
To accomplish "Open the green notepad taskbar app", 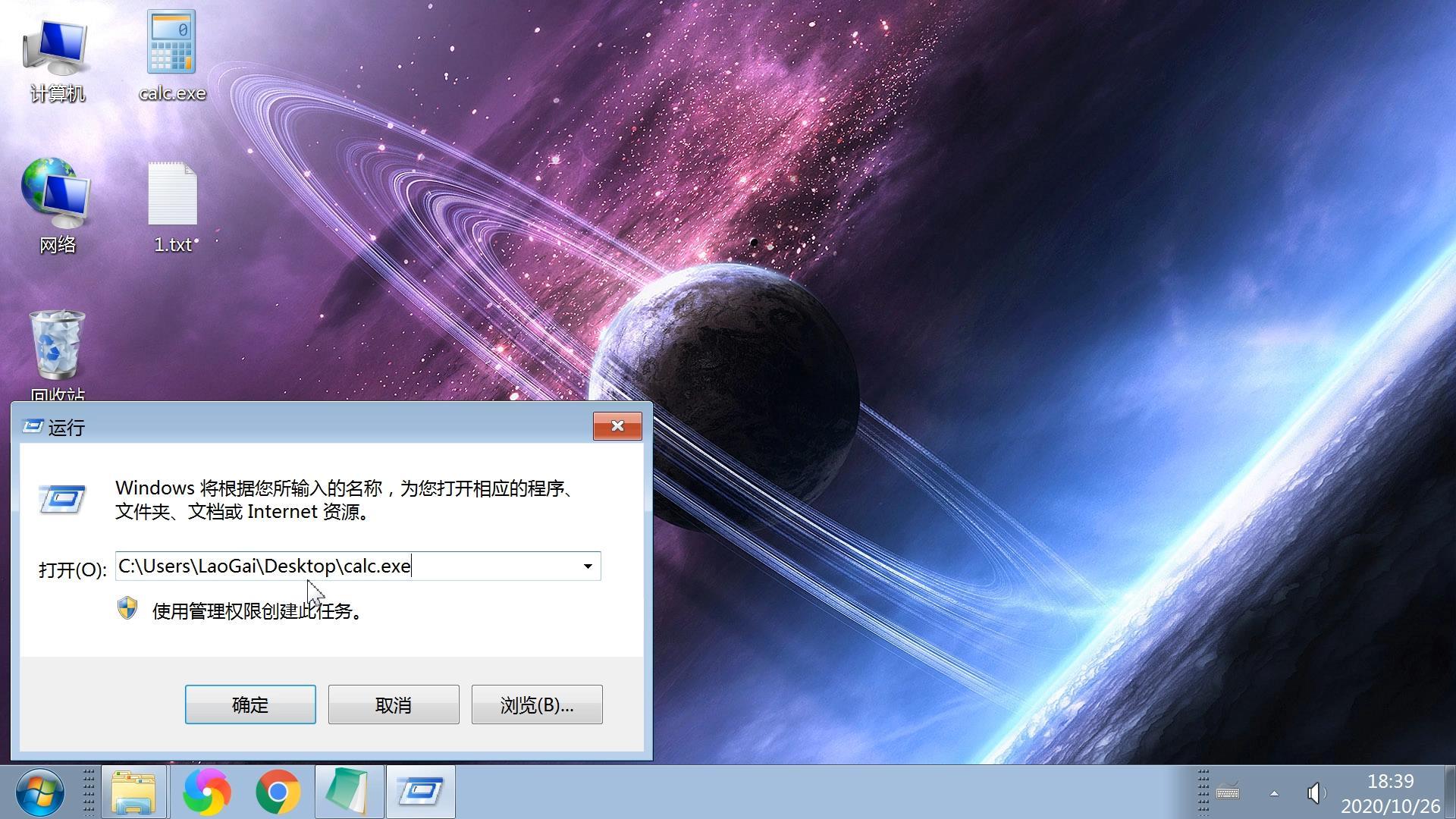I will pyautogui.click(x=348, y=792).
